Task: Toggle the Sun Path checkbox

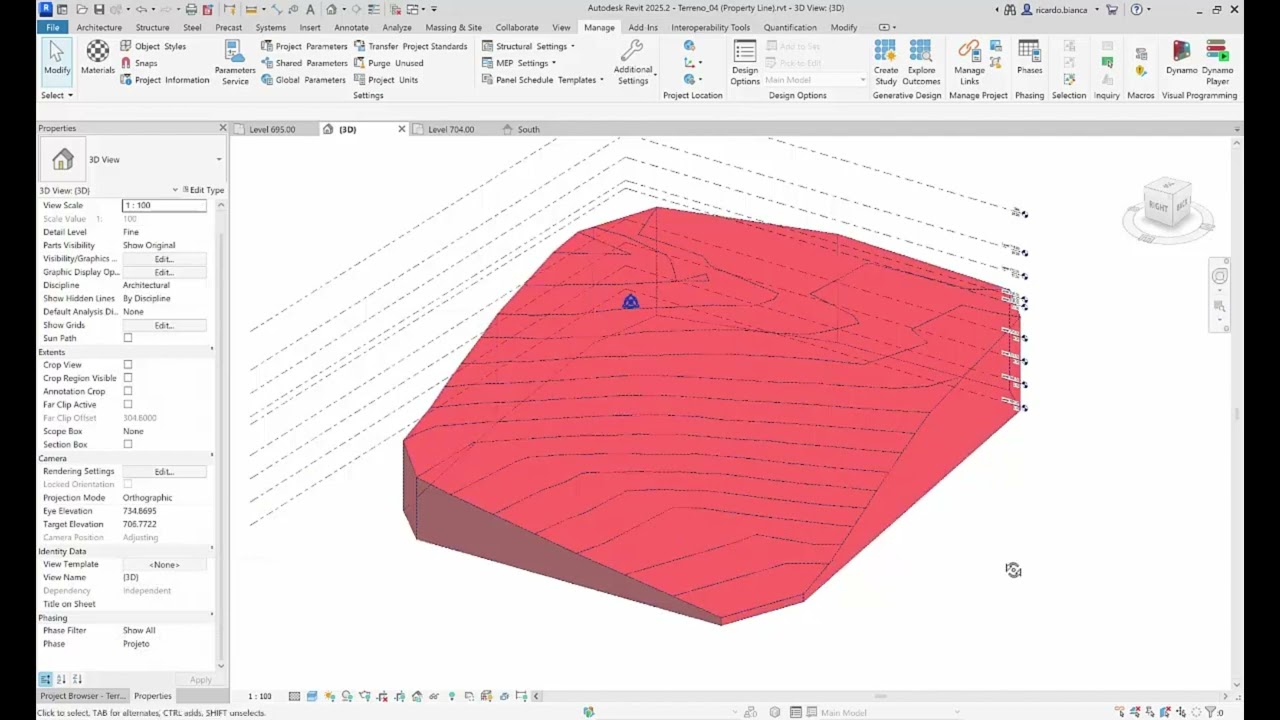Action: pyautogui.click(x=128, y=338)
